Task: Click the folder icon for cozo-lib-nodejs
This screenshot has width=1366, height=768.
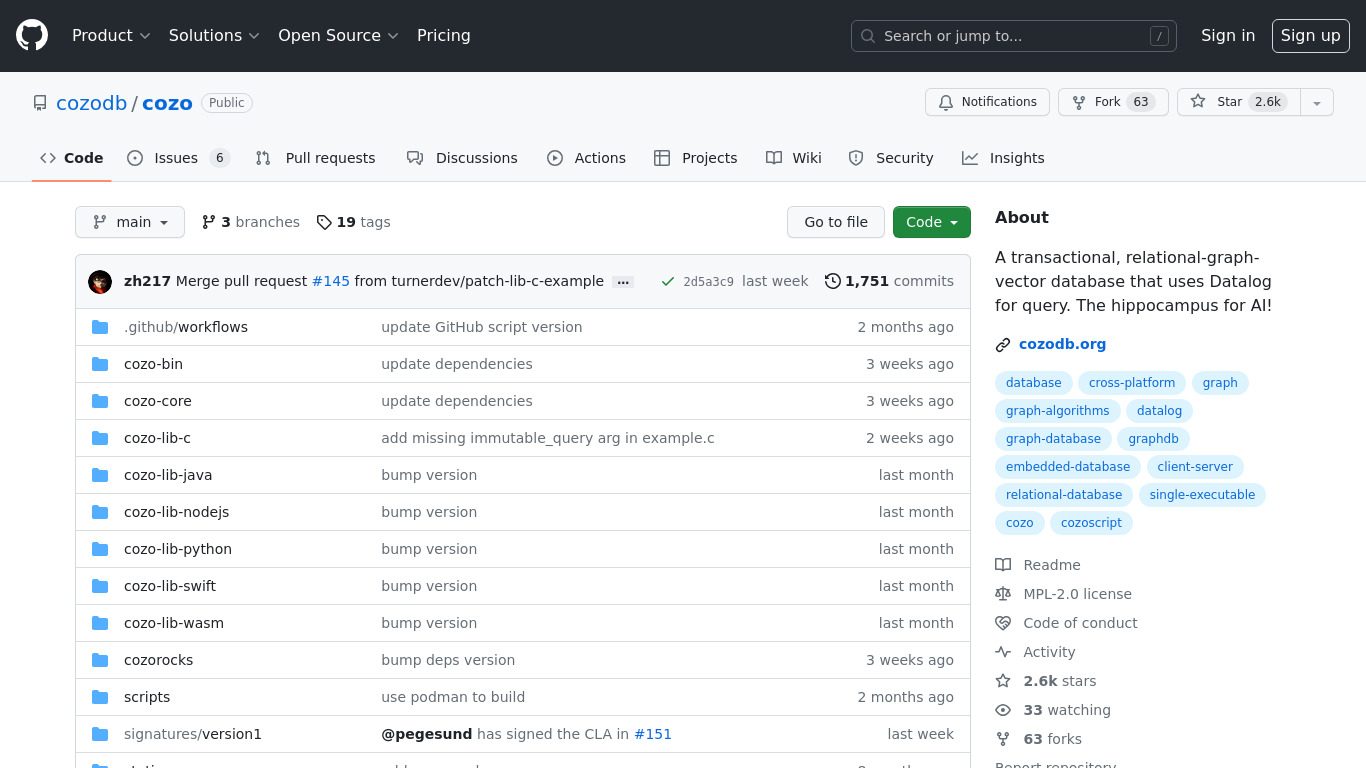Action: point(100,512)
